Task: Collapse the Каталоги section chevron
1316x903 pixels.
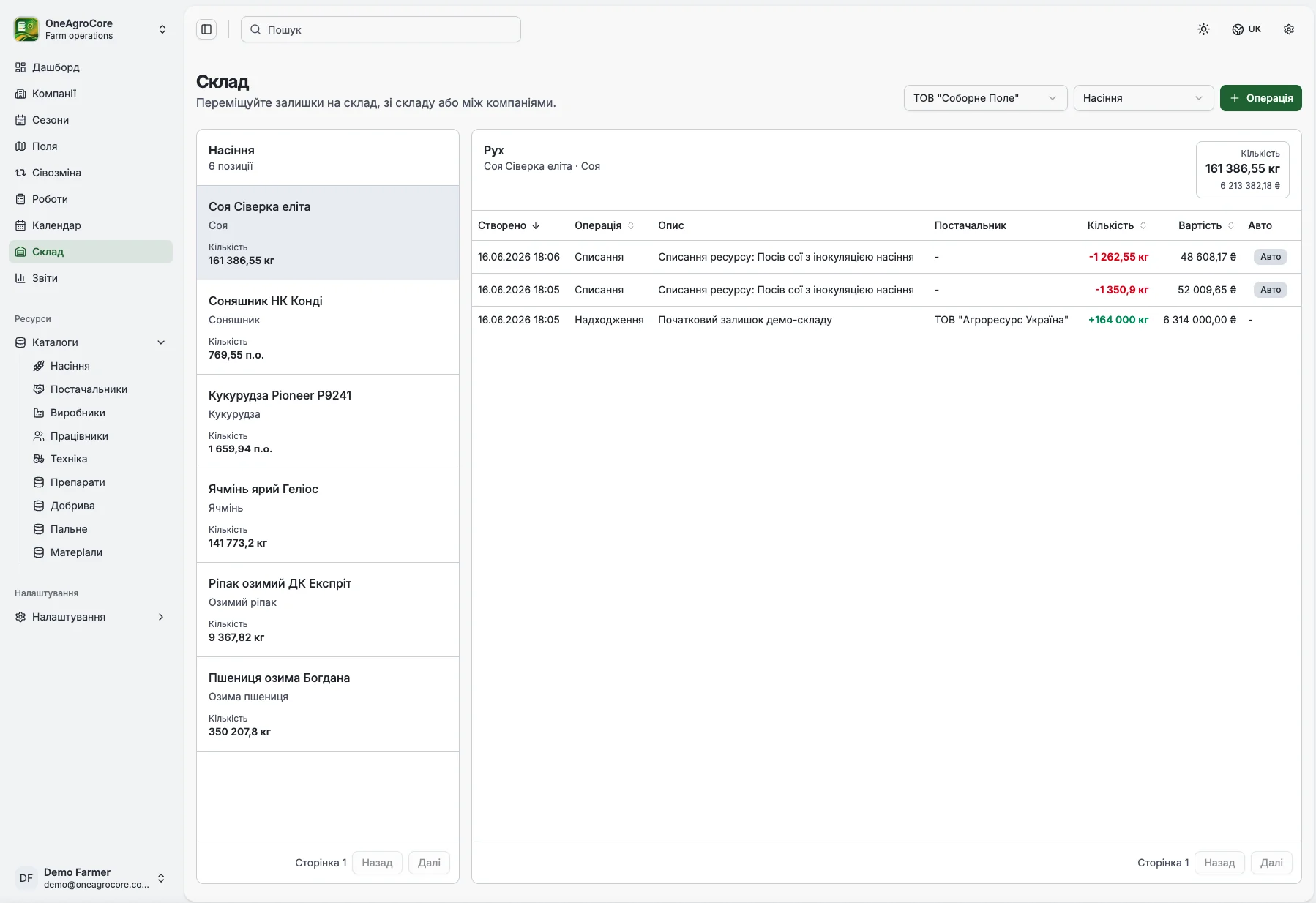Action: pyautogui.click(x=161, y=342)
